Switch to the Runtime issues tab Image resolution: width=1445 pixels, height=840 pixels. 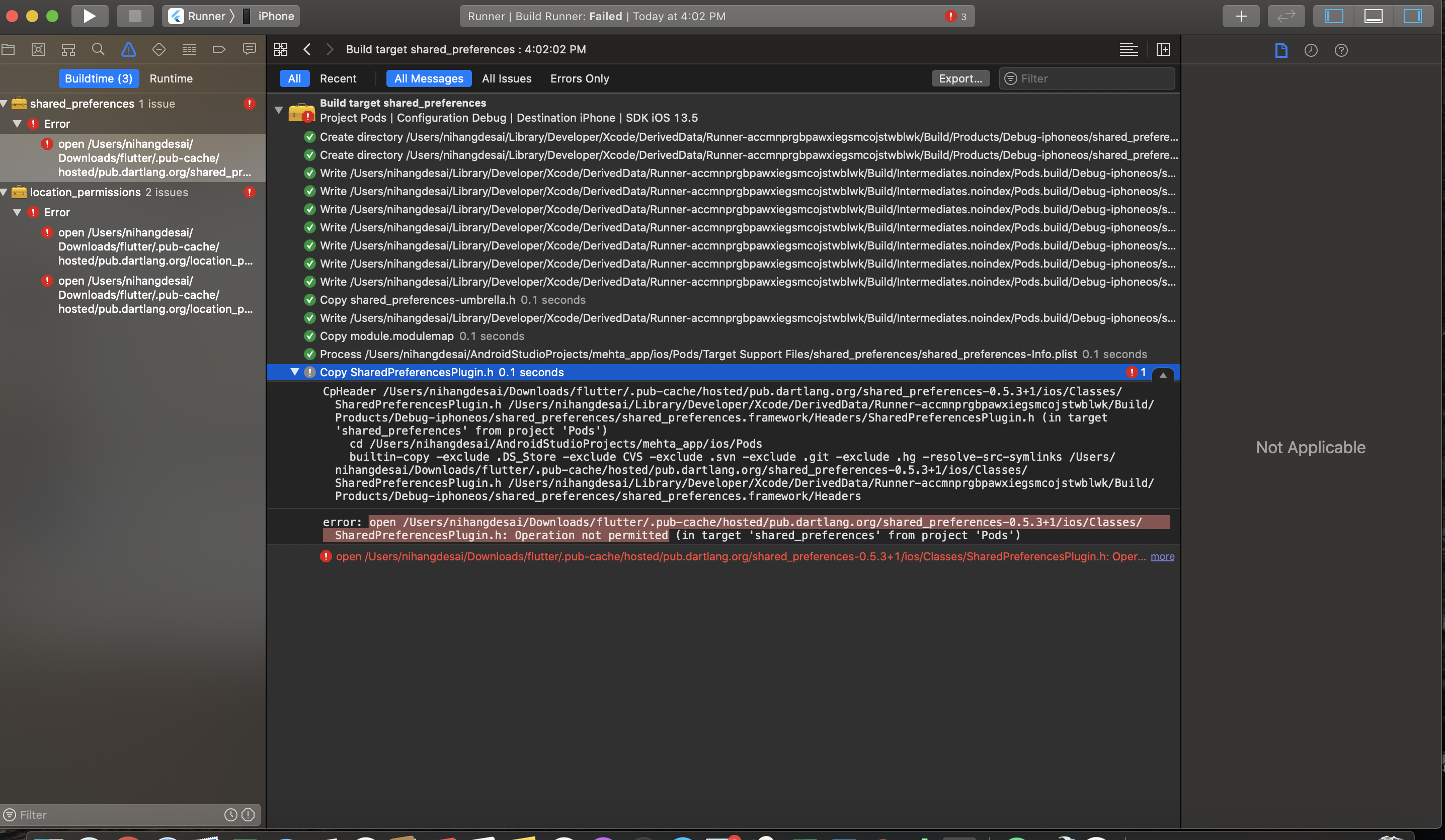[x=171, y=78]
